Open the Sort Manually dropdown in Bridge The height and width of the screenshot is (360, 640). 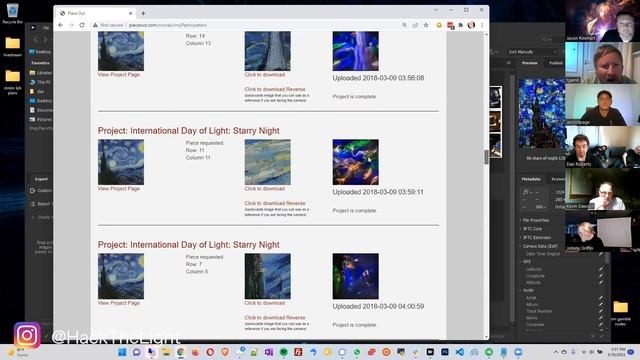click(532, 52)
